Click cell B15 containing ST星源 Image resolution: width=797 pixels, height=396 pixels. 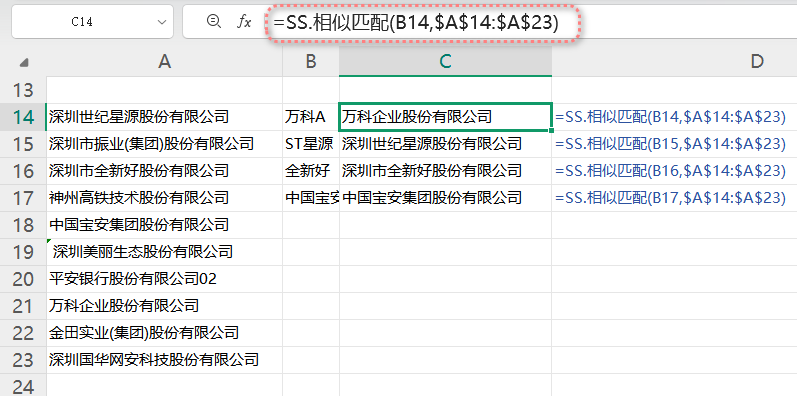[x=311, y=144]
